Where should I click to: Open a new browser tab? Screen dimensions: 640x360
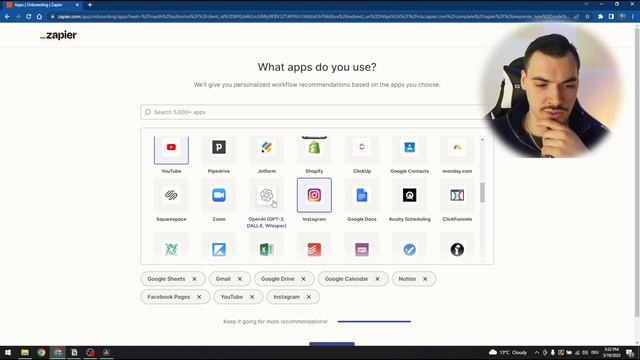point(90,5)
